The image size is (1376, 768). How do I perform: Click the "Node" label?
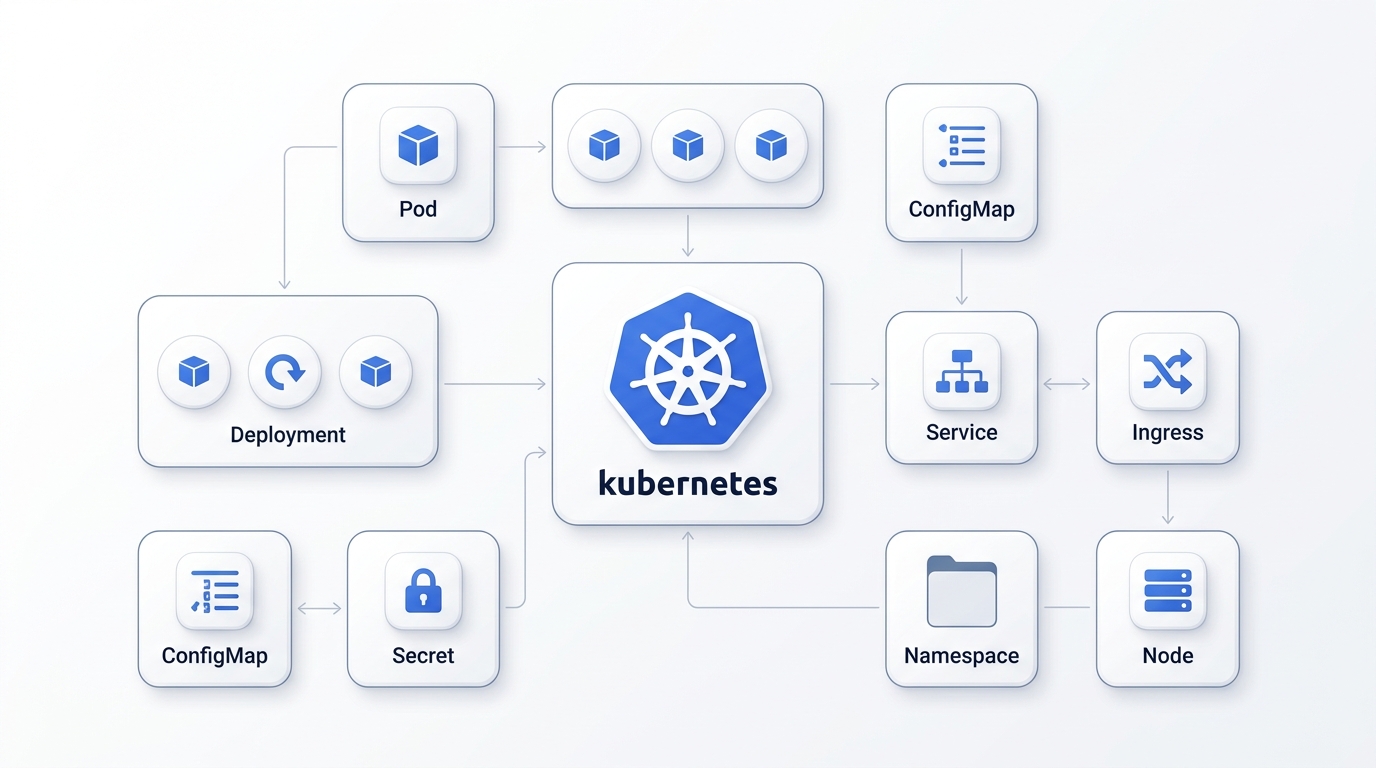1167,656
